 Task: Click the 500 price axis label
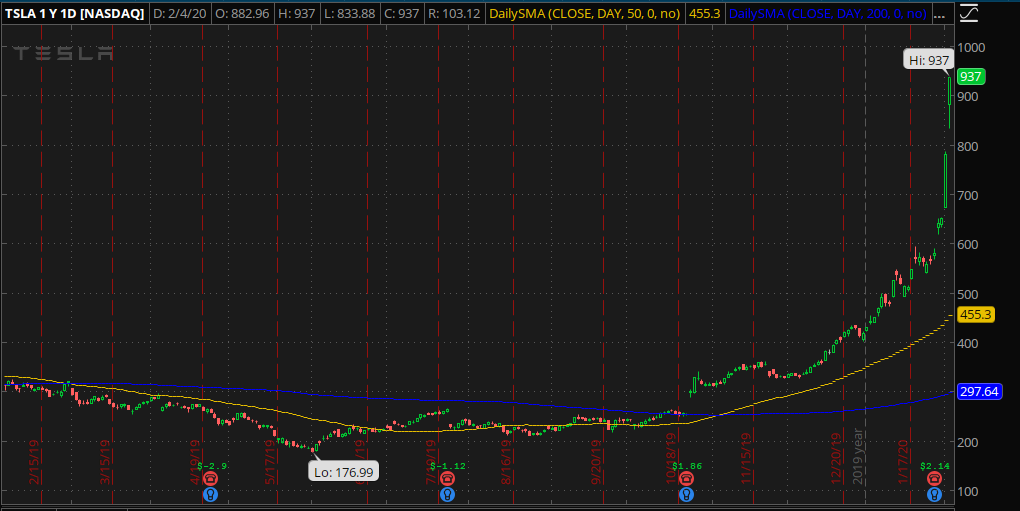968,294
